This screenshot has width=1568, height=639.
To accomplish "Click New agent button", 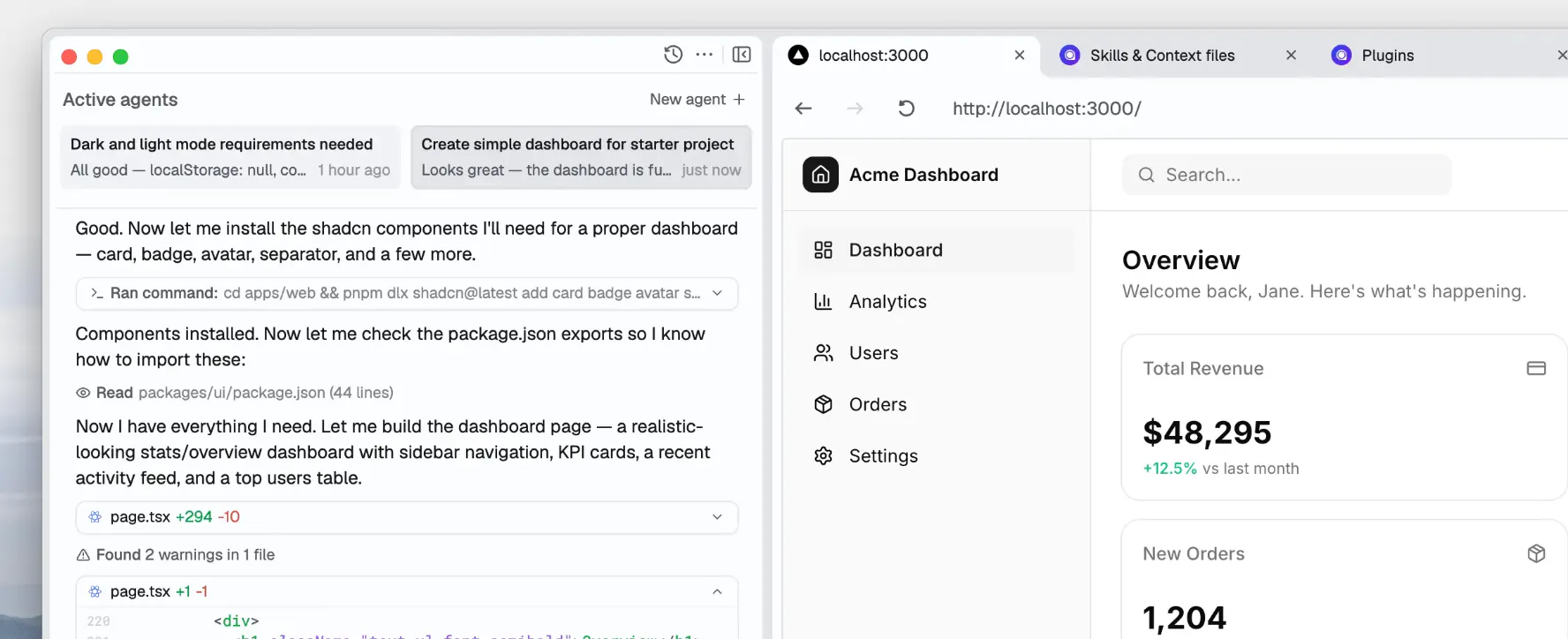I will pos(697,100).
